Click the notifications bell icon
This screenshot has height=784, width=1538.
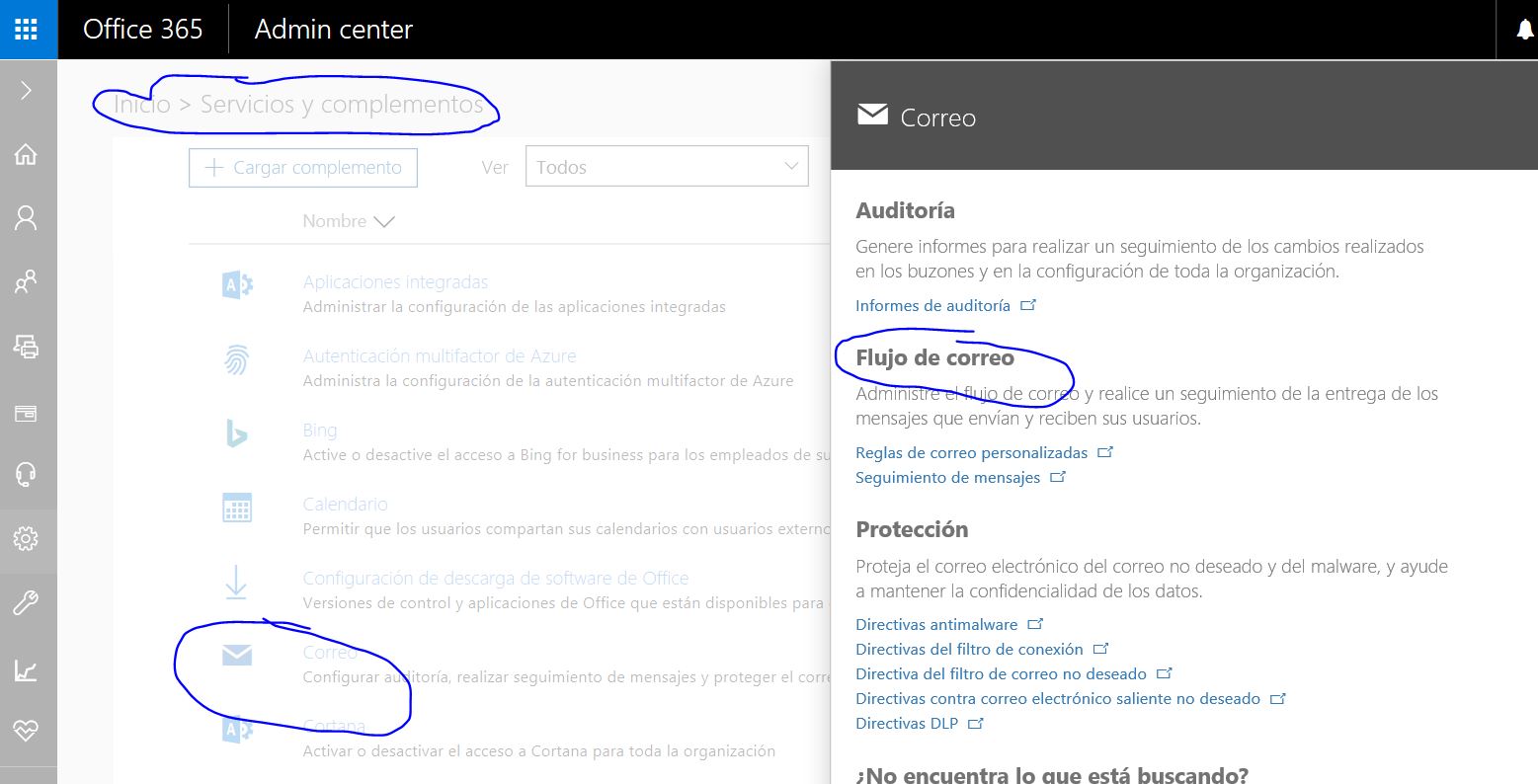(x=1524, y=30)
